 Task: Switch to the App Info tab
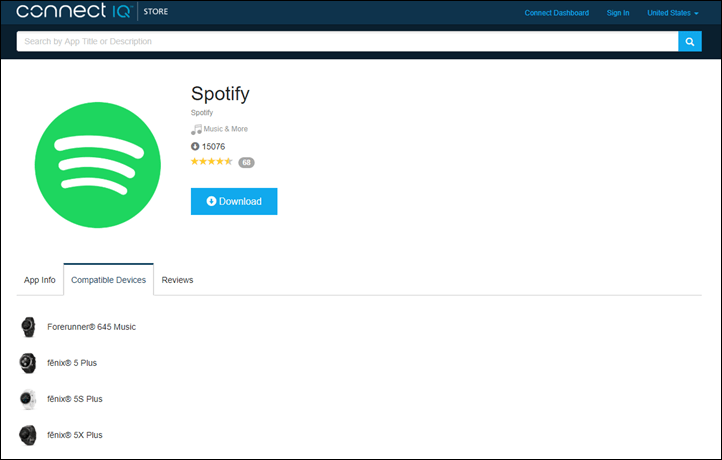click(40, 280)
